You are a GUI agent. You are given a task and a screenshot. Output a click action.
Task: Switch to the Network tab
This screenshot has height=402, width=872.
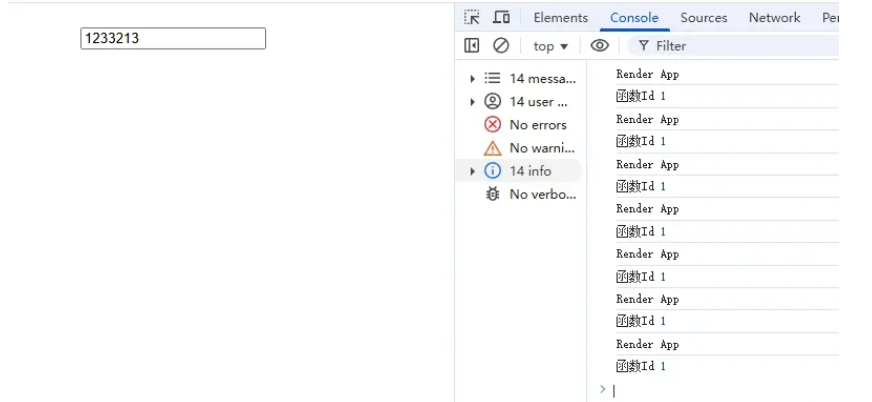pos(774,17)
